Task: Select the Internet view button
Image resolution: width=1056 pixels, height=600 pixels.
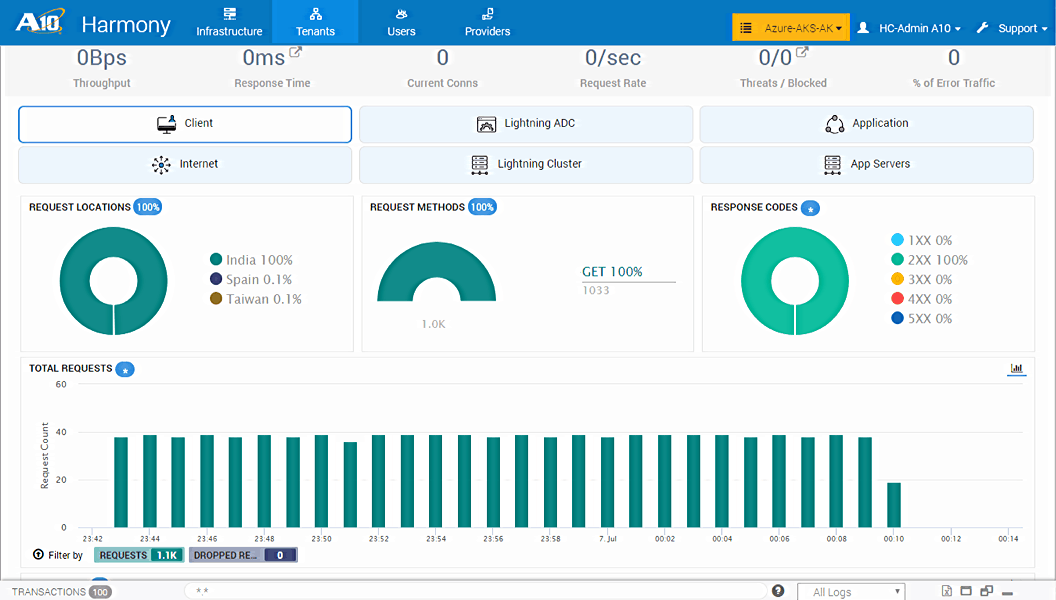Action: (x=185, y=164)
